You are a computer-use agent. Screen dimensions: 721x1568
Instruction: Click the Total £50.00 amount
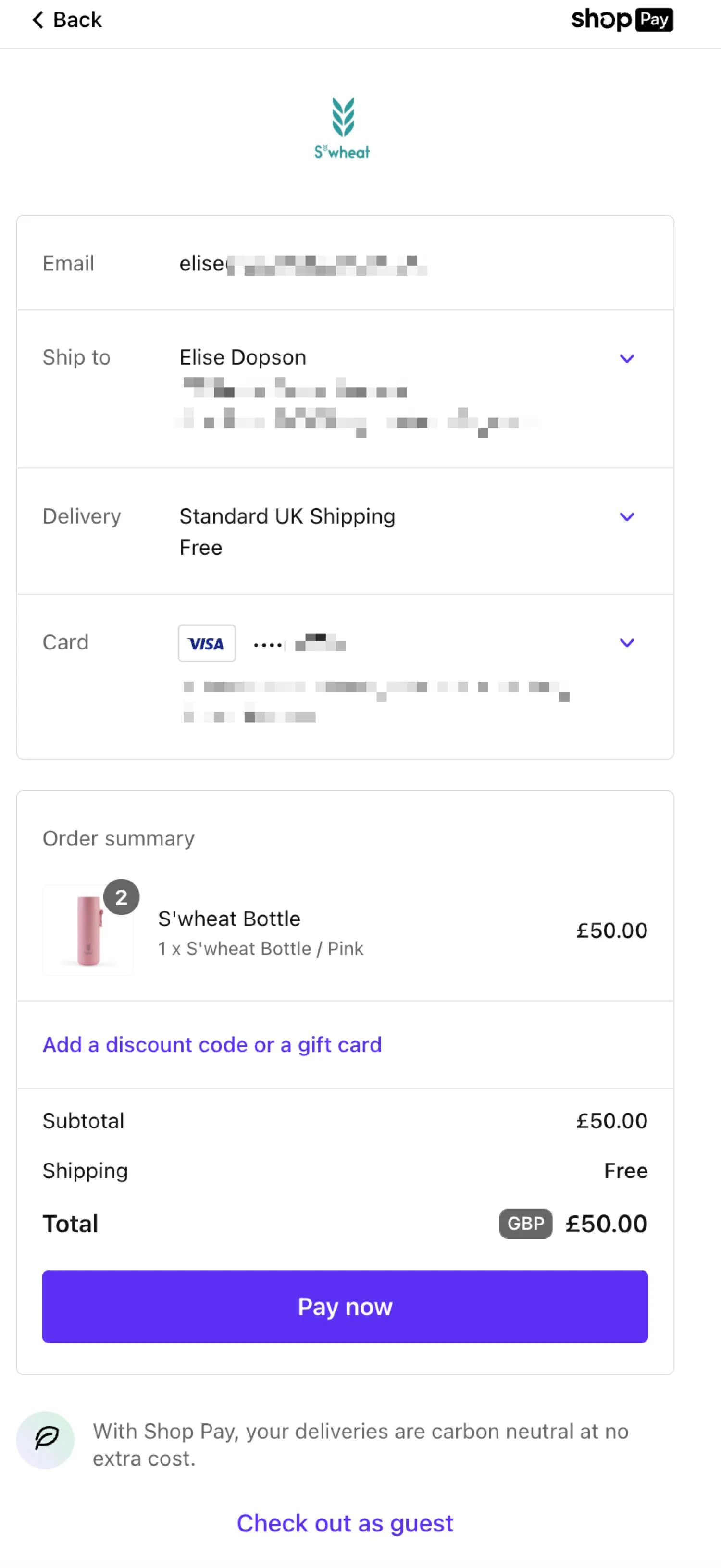pyautogui.click(x=607, y=1224)
